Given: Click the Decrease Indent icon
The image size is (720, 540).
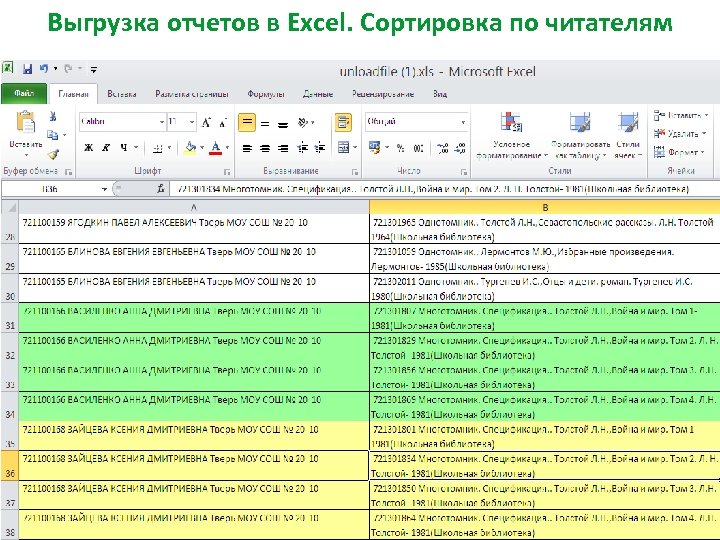Looking at the screenshot, I should (302, 148).
